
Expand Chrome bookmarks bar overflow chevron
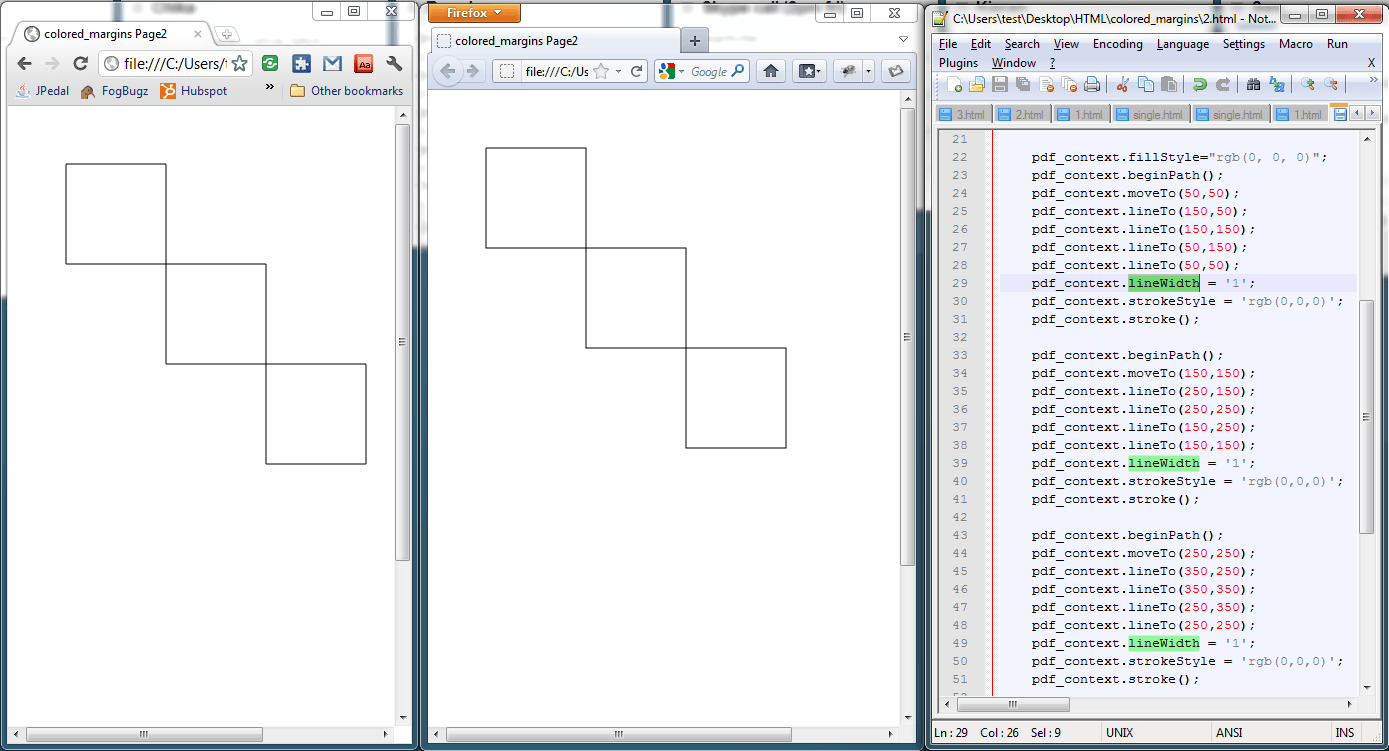(x=270, y=88)
